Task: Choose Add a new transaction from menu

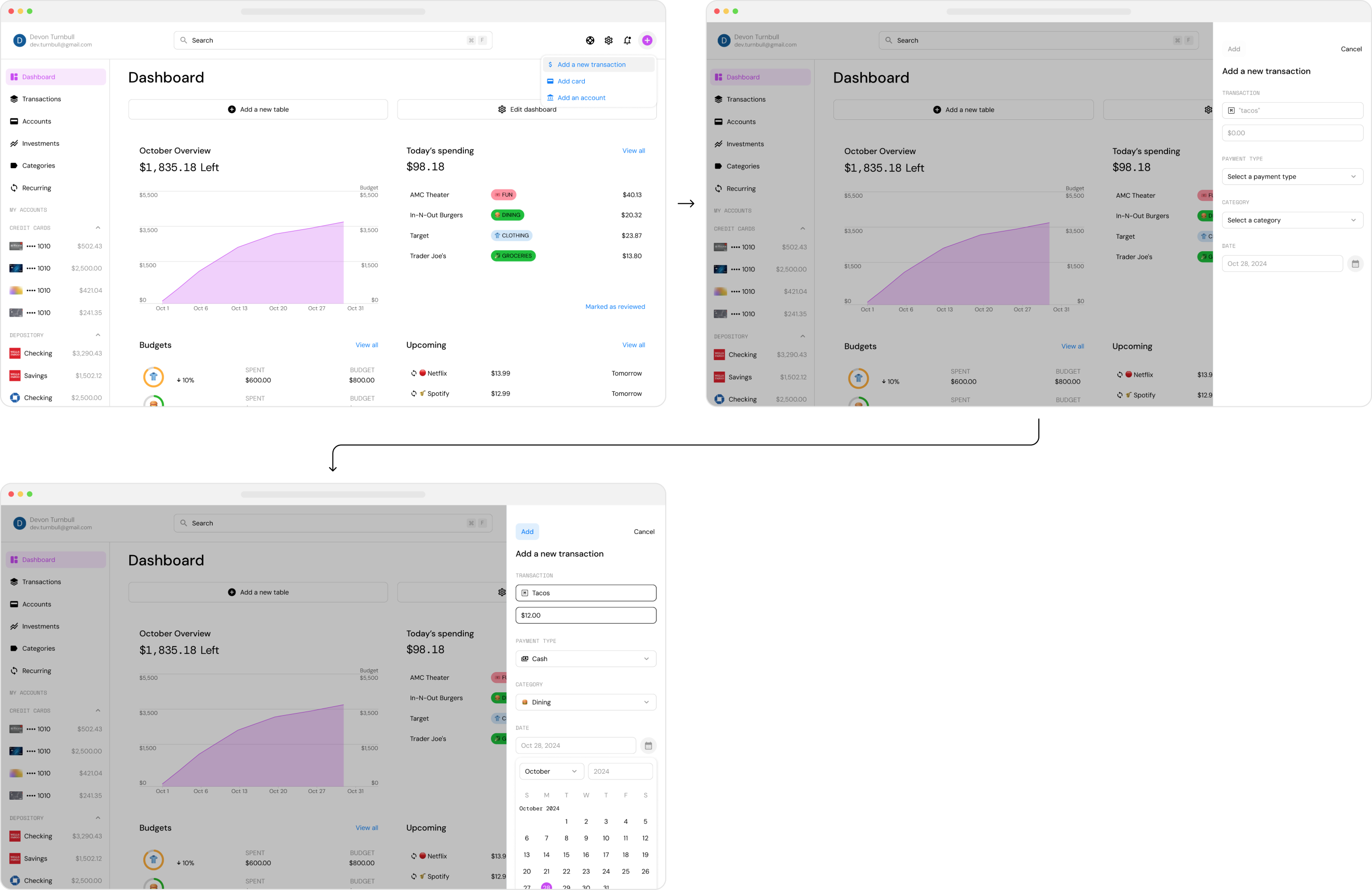Action: (x=598, y=64)
